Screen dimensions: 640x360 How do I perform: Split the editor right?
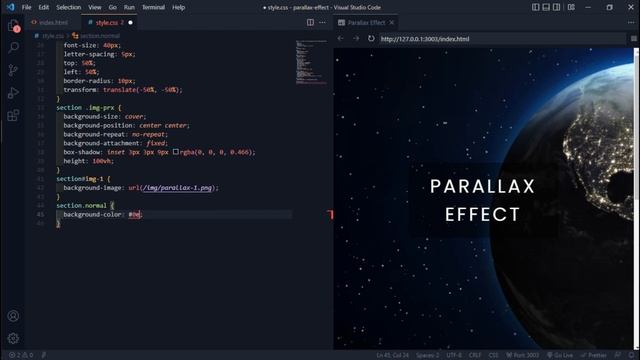[x=310, y=22]
